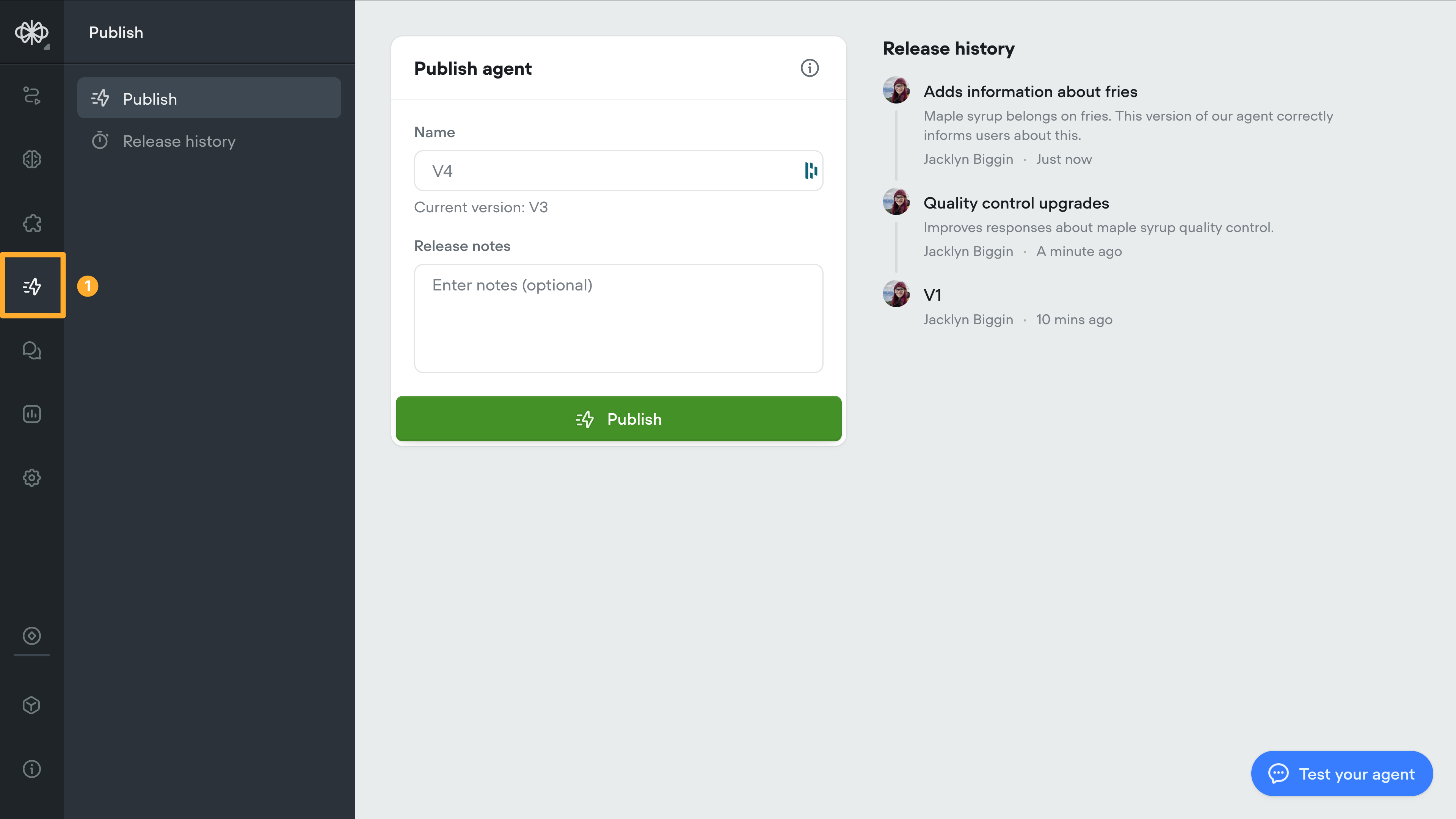Focus the Release notes text area
Viewport: 1456px width, 819px height.
[618, 318]
